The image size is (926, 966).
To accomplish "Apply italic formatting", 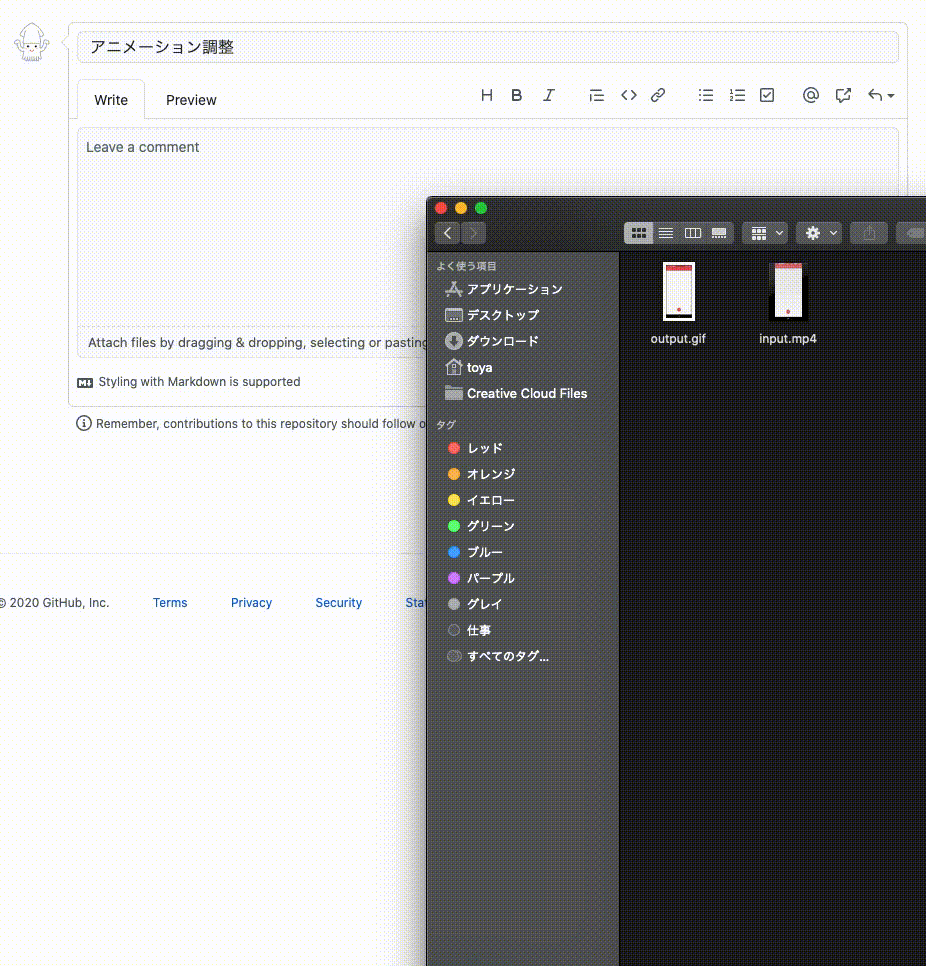I will (549, 95).
